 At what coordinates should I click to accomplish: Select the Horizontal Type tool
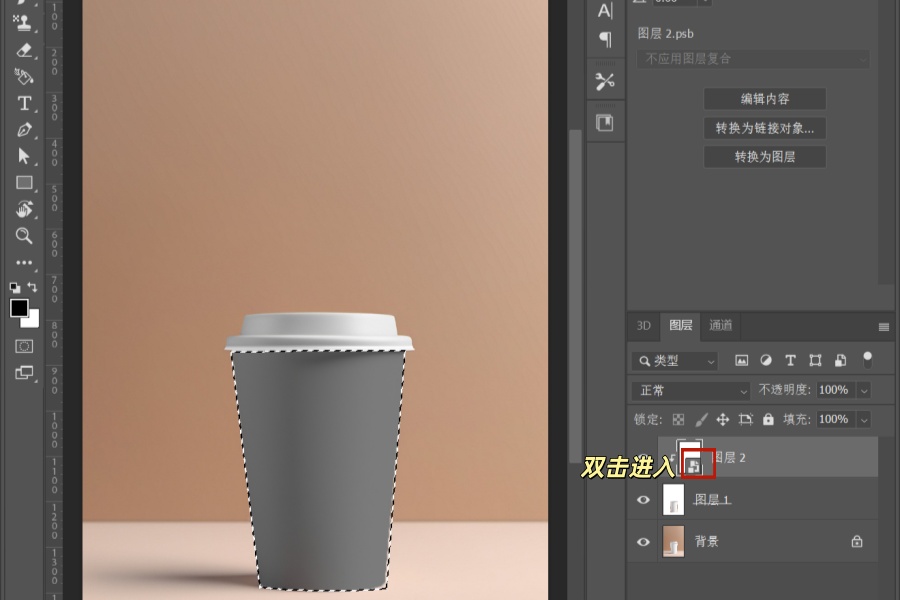[x=24, y=103]
